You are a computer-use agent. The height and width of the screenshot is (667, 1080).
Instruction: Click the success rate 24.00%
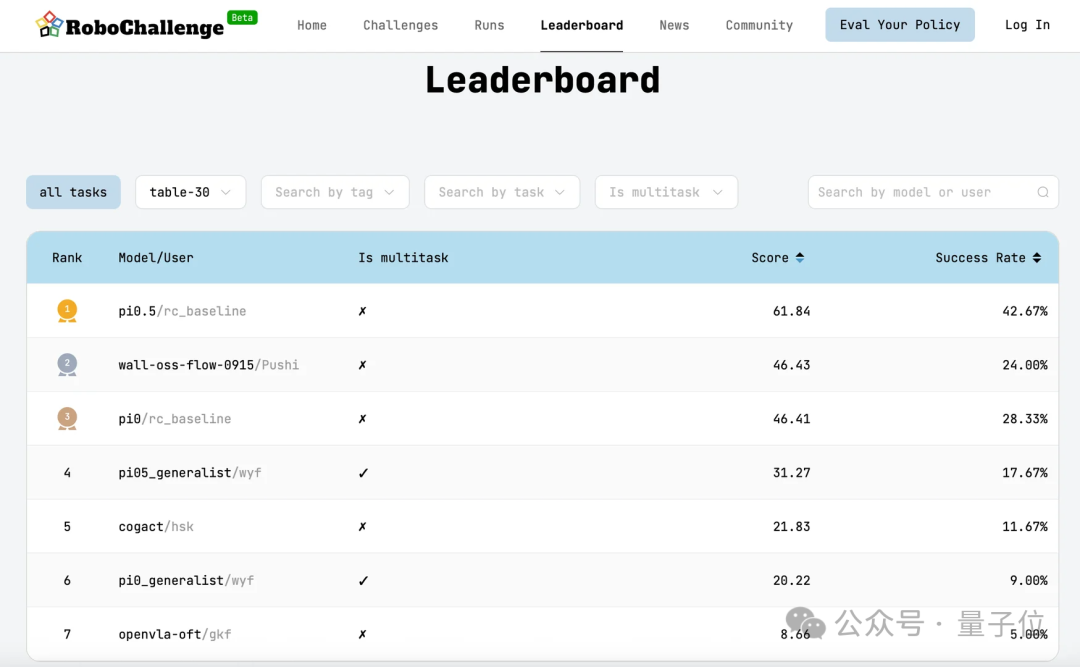pyautogui.click(x=1025, y=365)
